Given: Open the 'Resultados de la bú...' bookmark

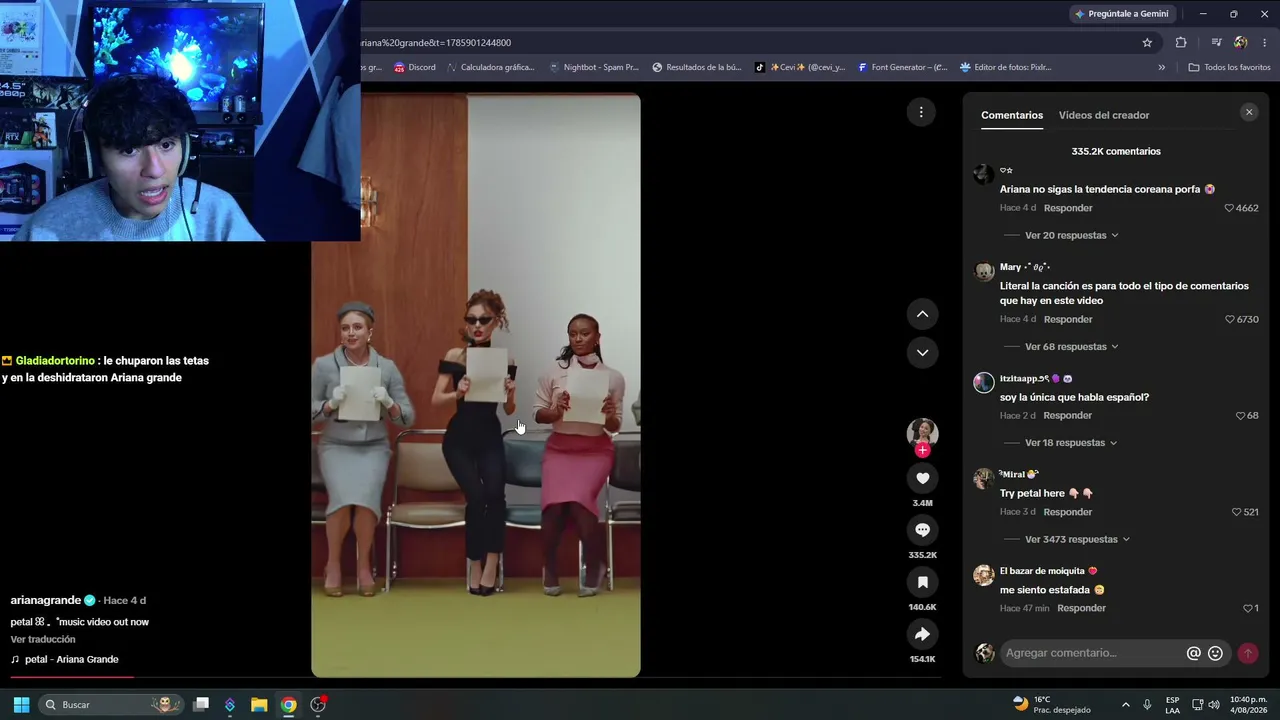Looking at the screenshot, I should [x=697, y=67].
